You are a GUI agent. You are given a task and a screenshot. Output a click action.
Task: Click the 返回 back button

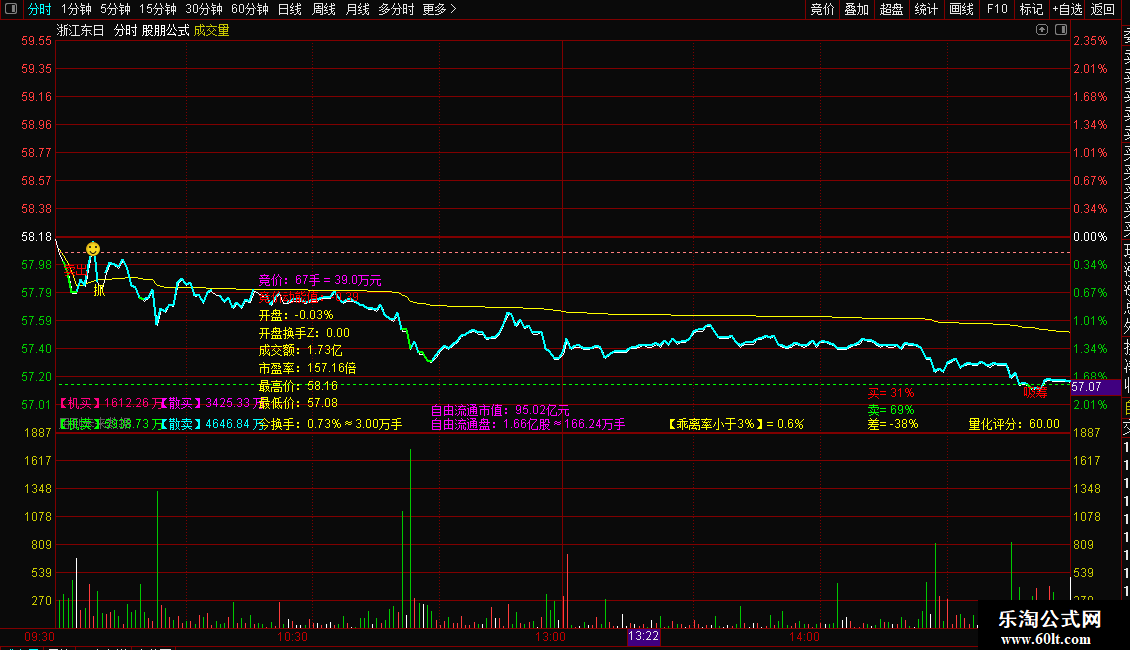pos(1103,9)
